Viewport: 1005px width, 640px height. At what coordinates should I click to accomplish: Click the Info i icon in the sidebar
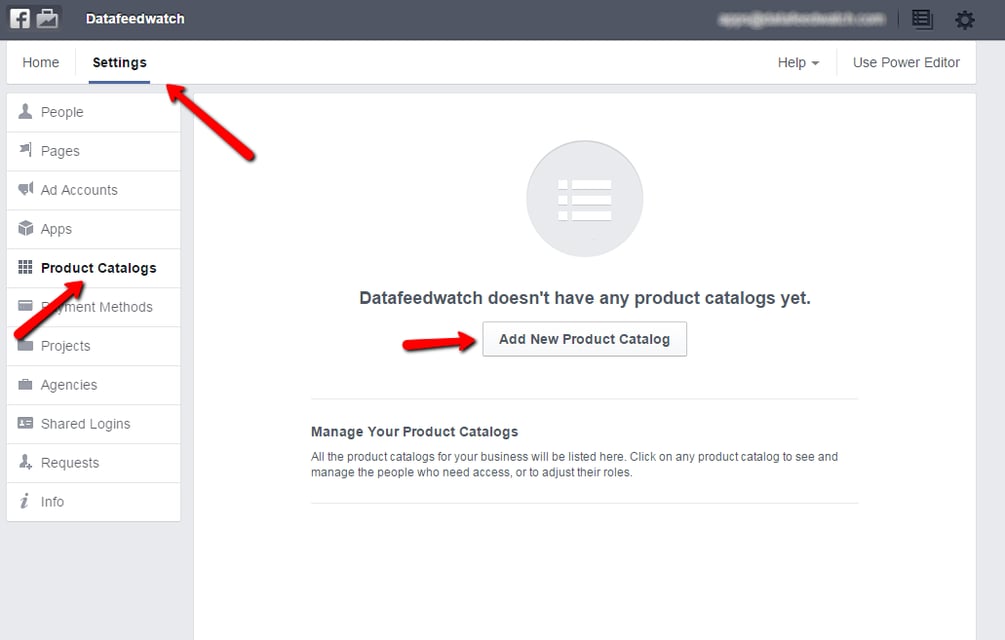point(25,501)
